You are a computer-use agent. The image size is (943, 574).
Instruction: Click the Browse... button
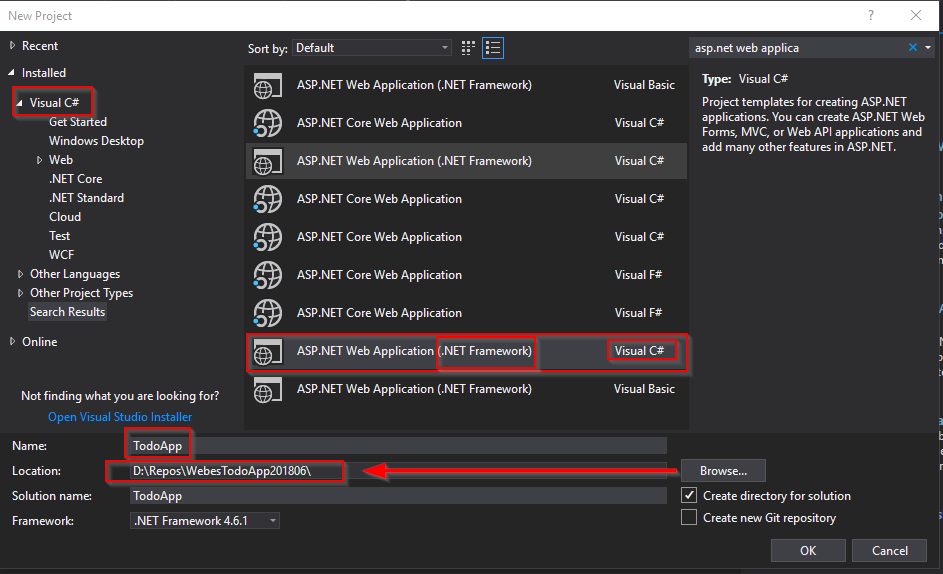click(723, 471)
